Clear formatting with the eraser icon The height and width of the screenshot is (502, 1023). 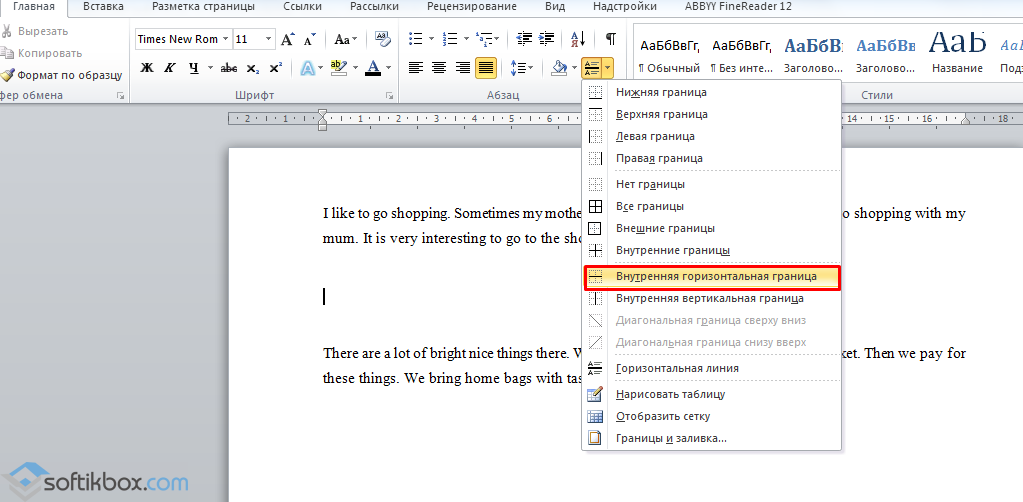pos(382,40)
